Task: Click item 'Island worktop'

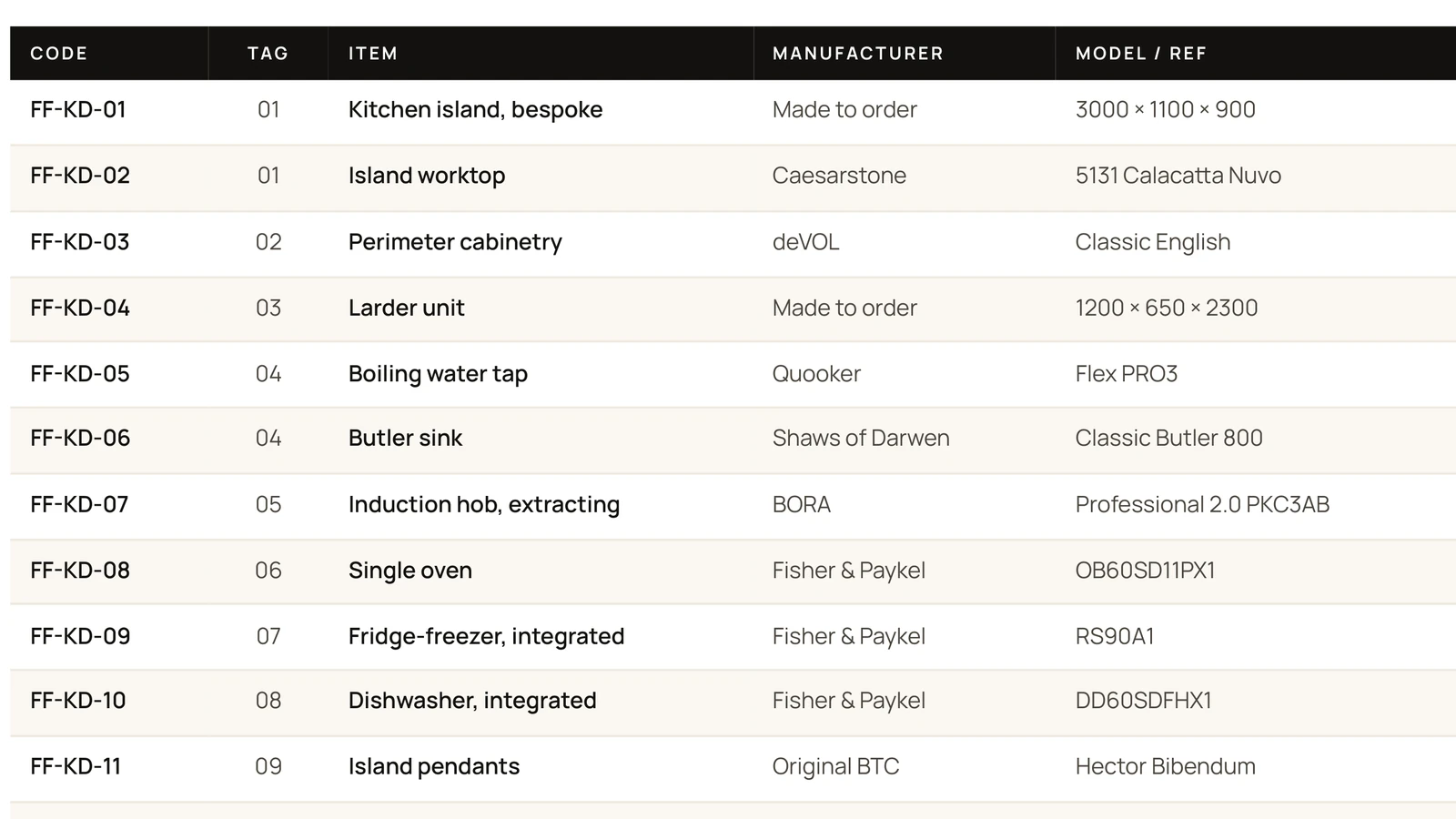Action: pyautogui.click(x=427, y=176)
